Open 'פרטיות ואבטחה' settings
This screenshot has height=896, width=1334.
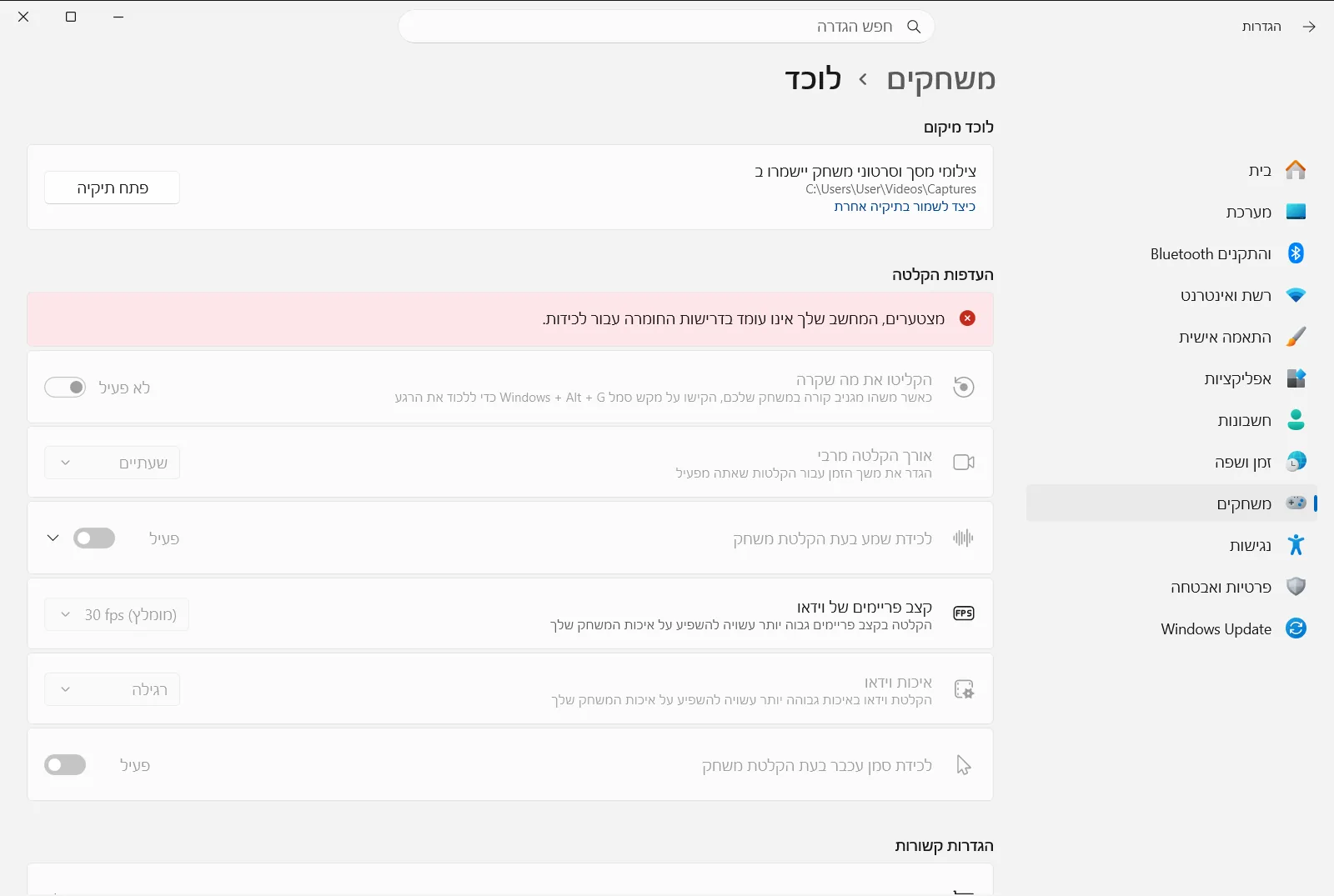click(1172, 587)
